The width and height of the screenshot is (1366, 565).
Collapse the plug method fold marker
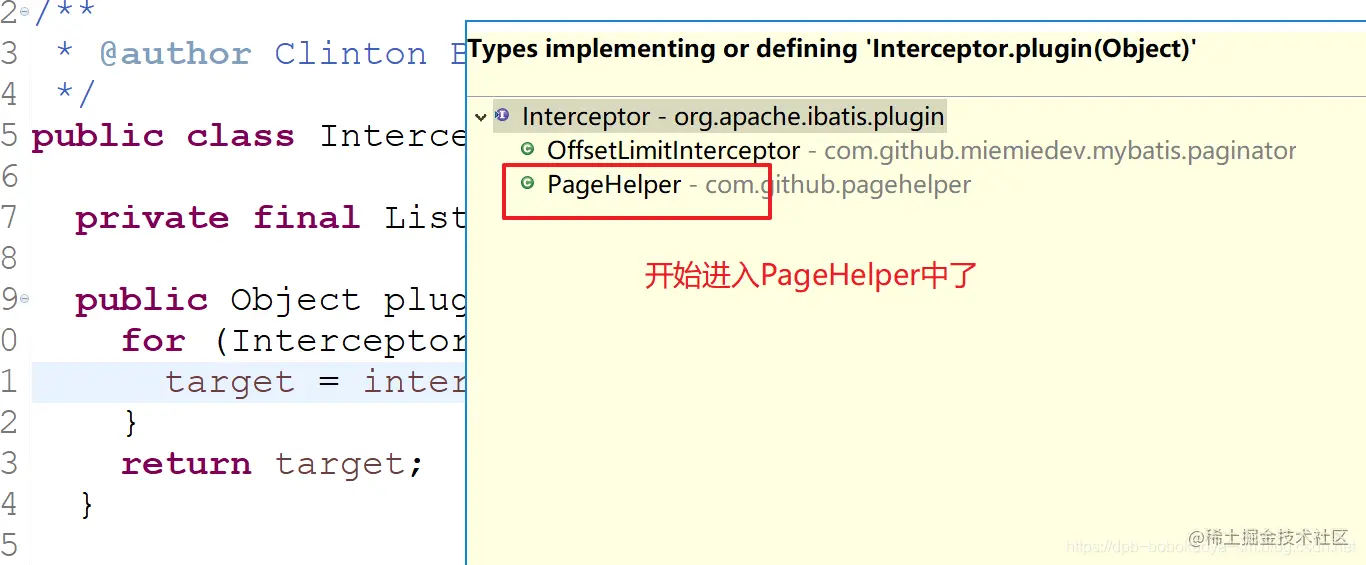24,299
